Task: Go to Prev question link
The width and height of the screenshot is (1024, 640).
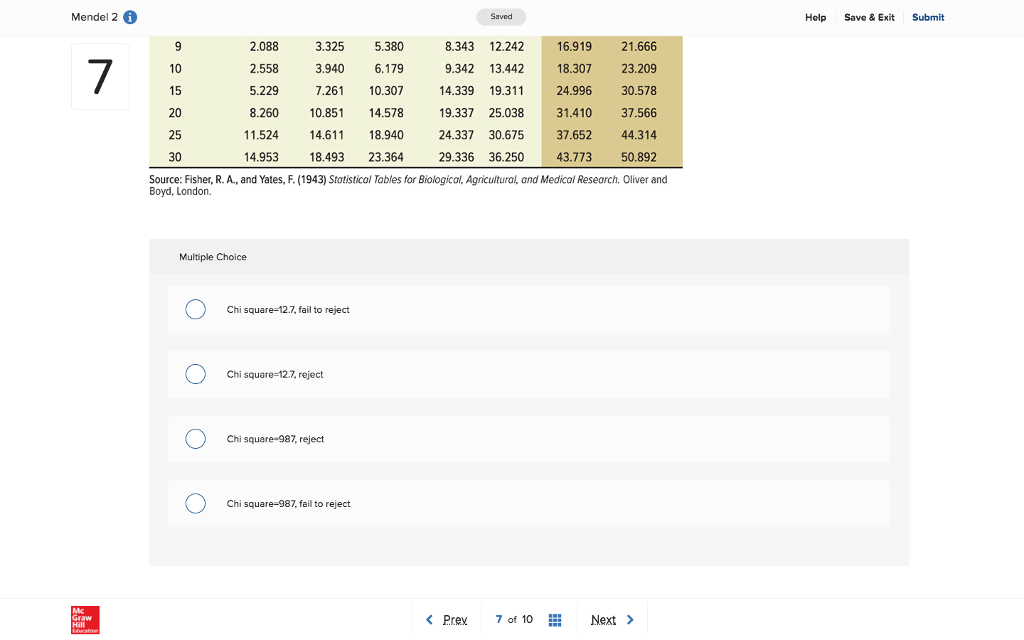Action: point(455,620)
